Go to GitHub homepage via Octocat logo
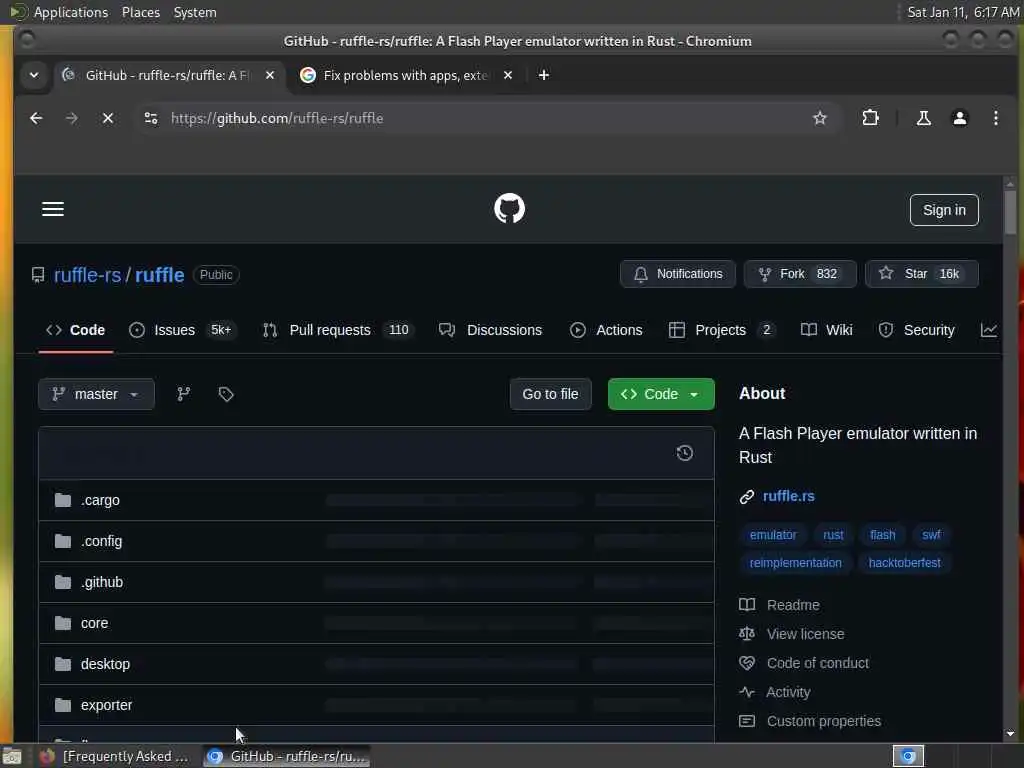The image size is (1024, 768). pyautogui.click(x=509, y=209)
